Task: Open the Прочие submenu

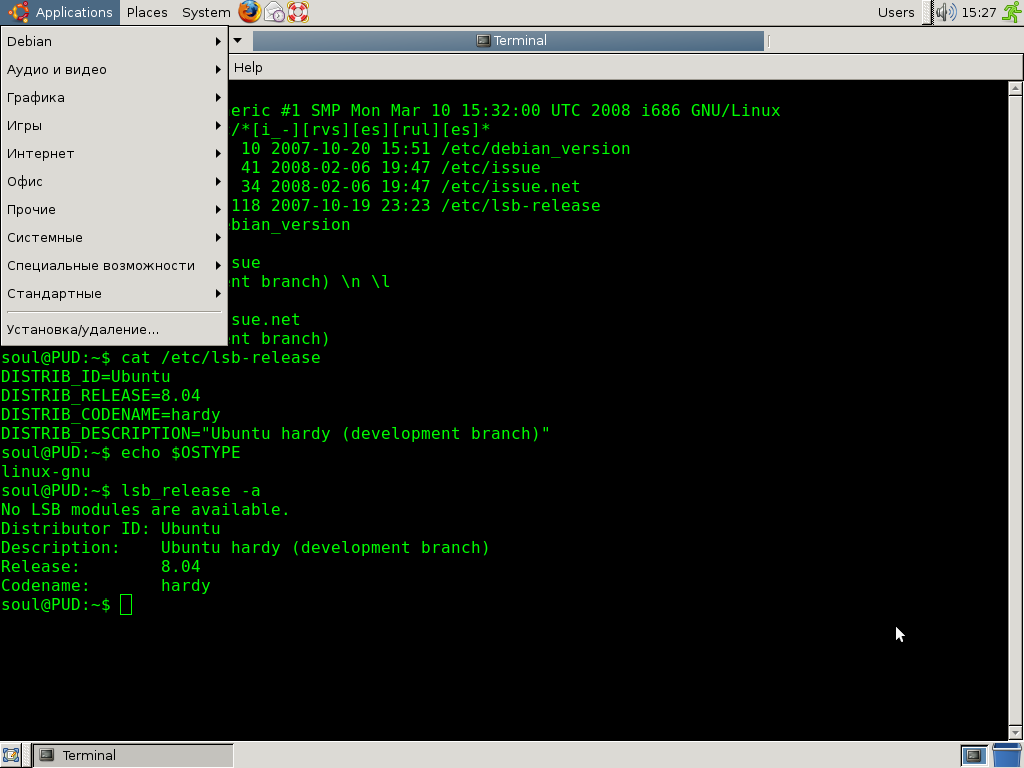Action: (114, 210)
